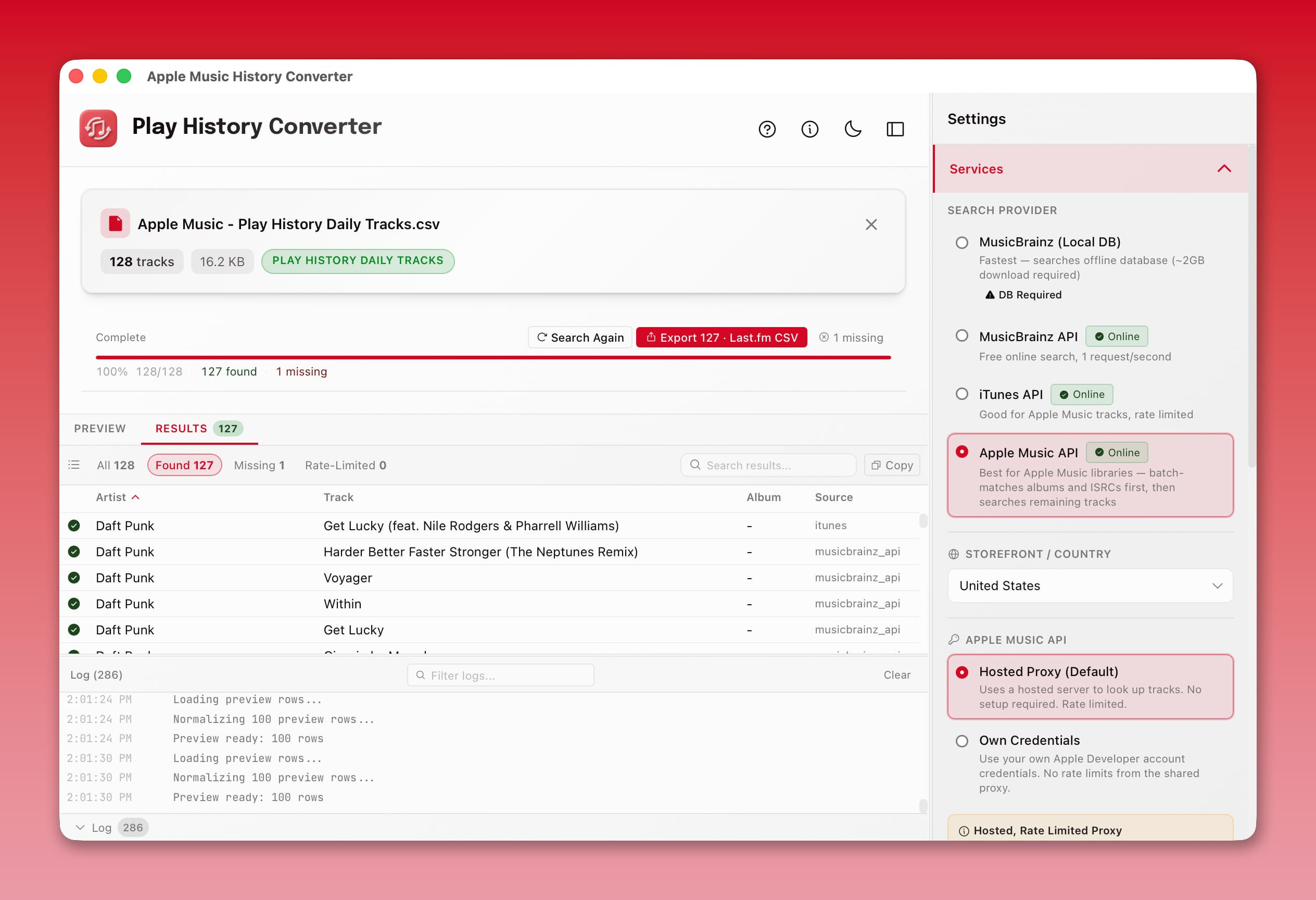This screenshot has width=1316, height=900.
Task: Click Export 127 Last.fm CSV button
Action: pos(722,337)
